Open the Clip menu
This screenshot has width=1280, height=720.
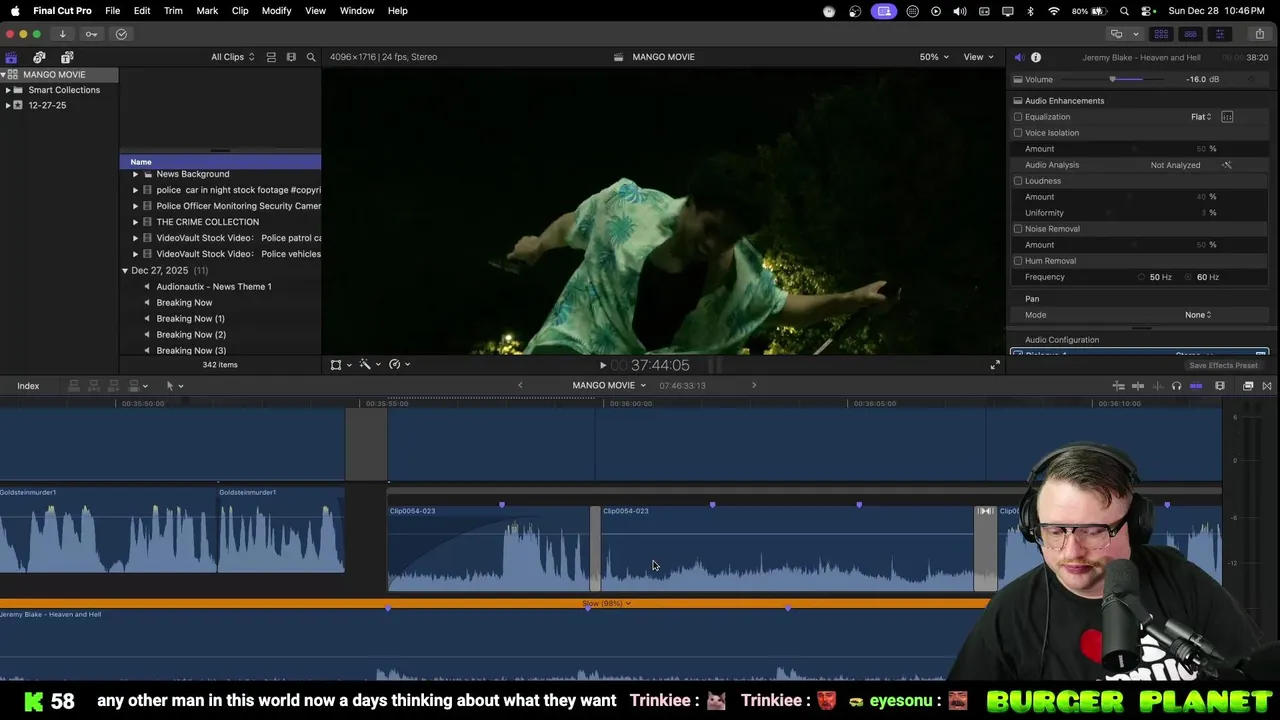pos(240,11)
